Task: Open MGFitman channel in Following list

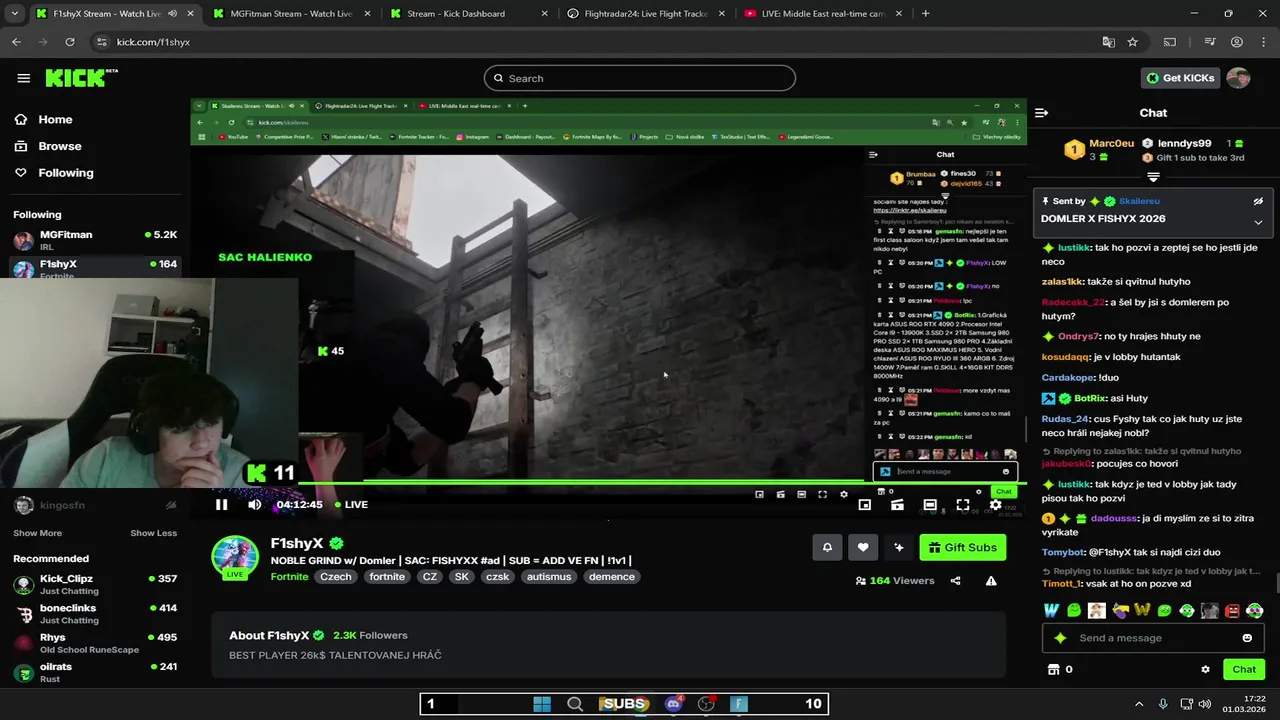Action: 95,240
